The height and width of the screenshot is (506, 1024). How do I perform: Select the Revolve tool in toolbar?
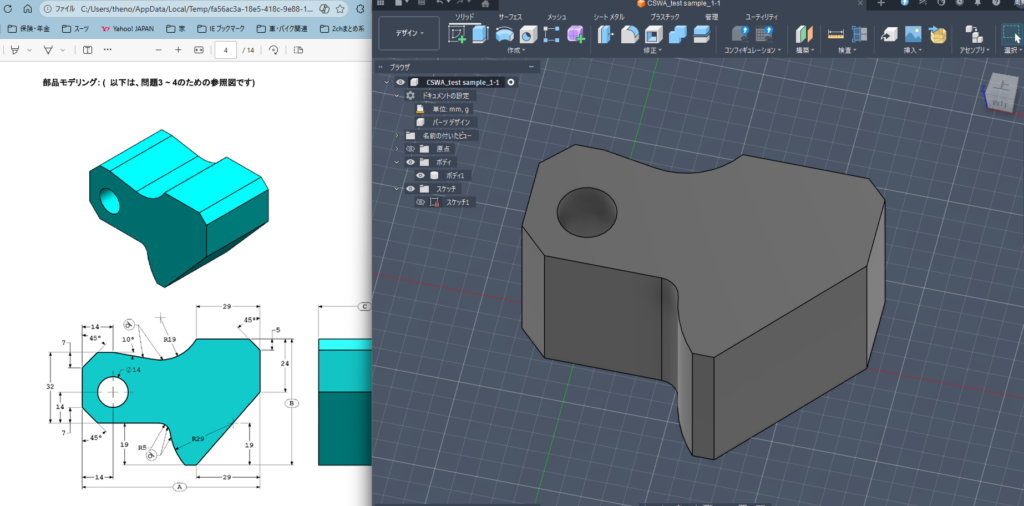[505, 34]
